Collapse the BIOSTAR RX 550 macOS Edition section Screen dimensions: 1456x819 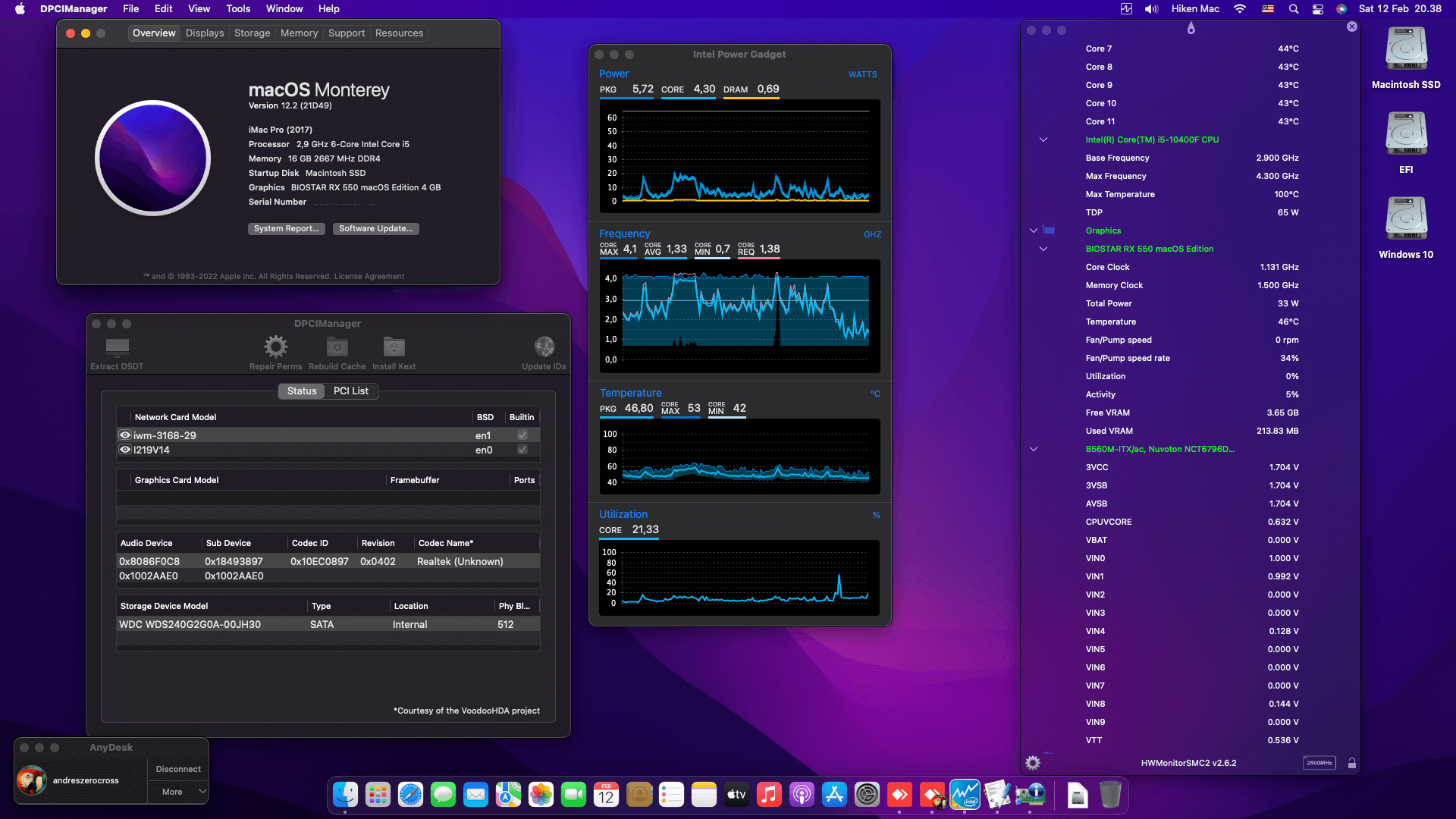(x=1043, y=249)
